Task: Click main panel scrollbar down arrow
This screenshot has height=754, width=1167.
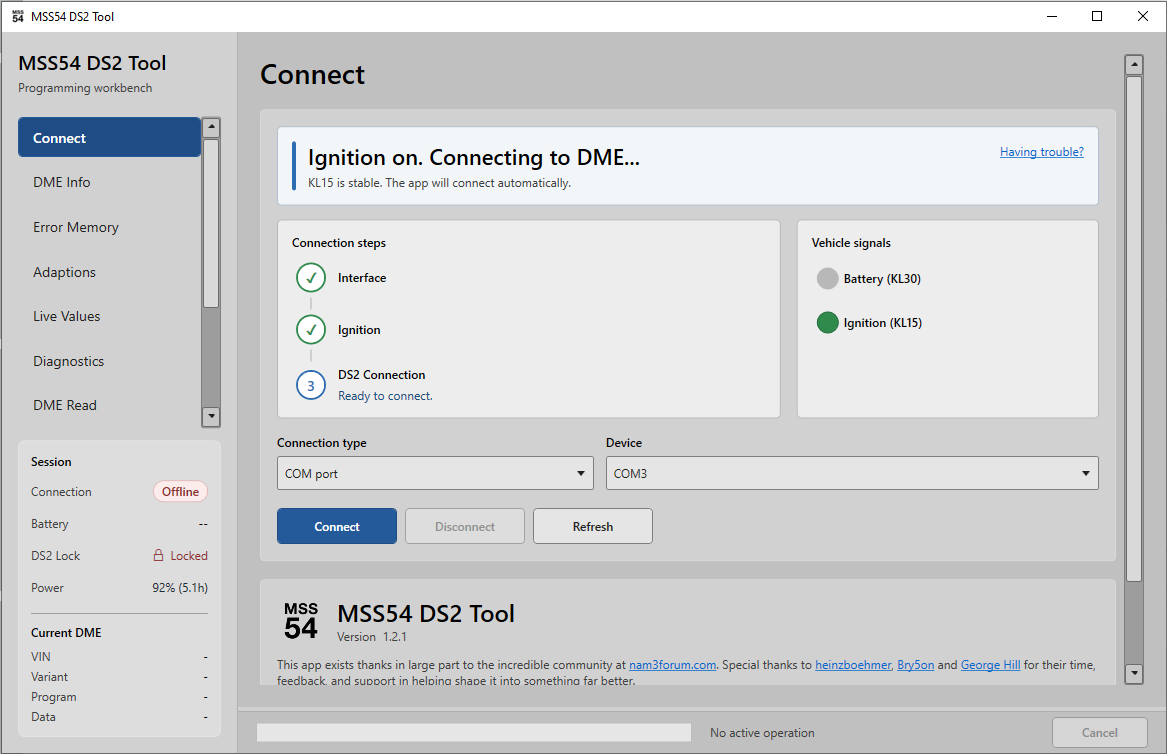Action: click(x=1134, y=673)
